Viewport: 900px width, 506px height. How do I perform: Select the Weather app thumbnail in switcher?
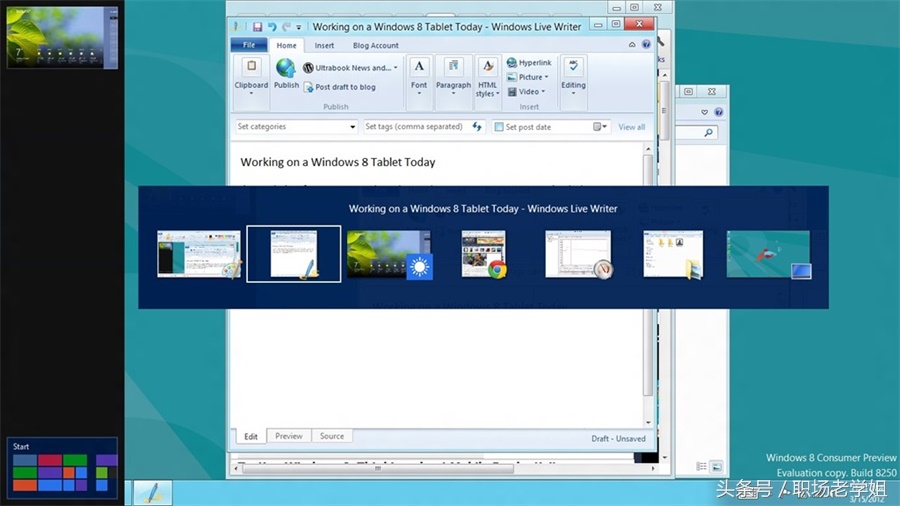[x=390, y=255]
